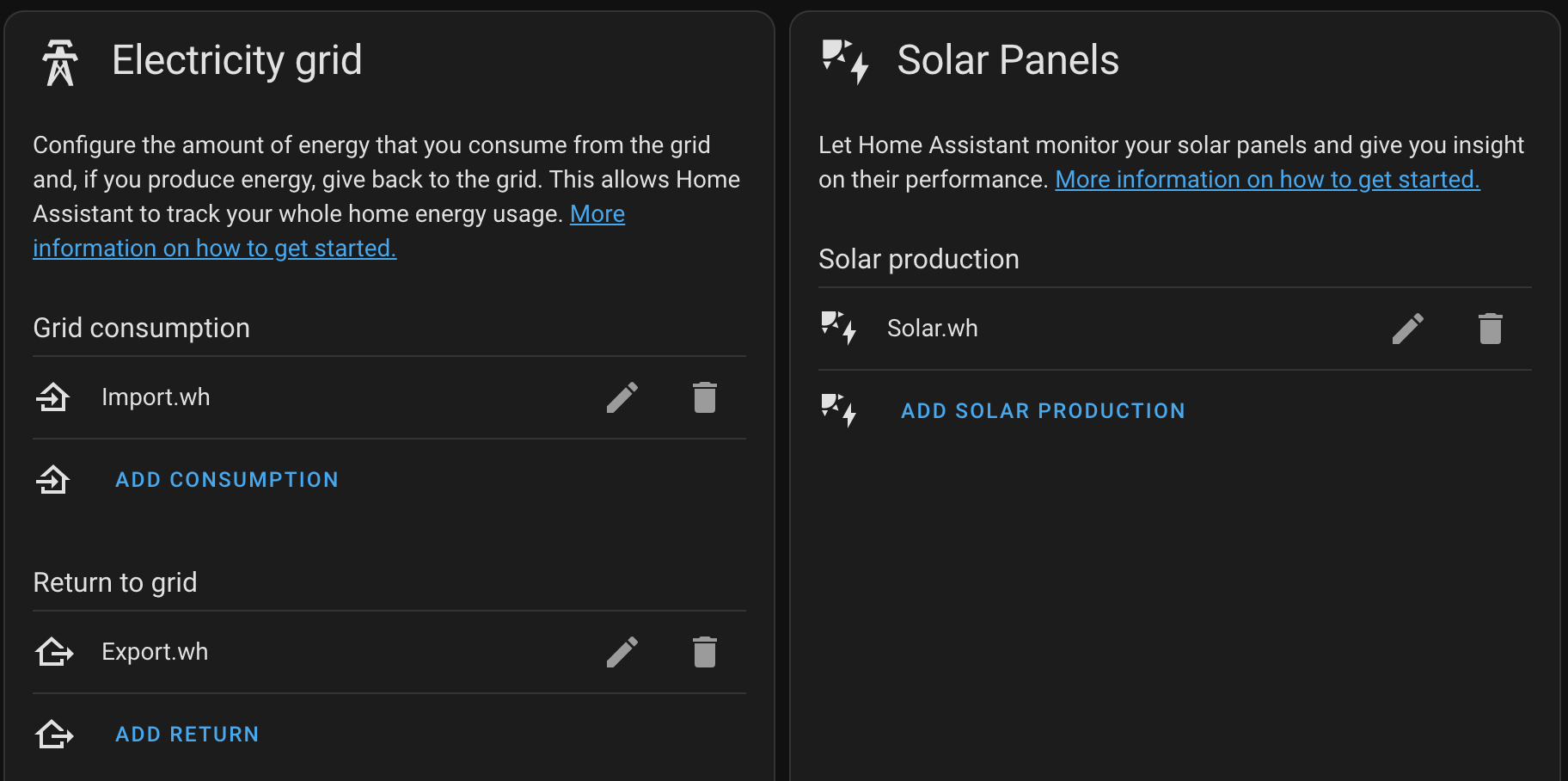Screen dimensions: 1568x781
Task: Click ADD CONSUMPTION under Grid consumption
Action: tap(226, 479)
